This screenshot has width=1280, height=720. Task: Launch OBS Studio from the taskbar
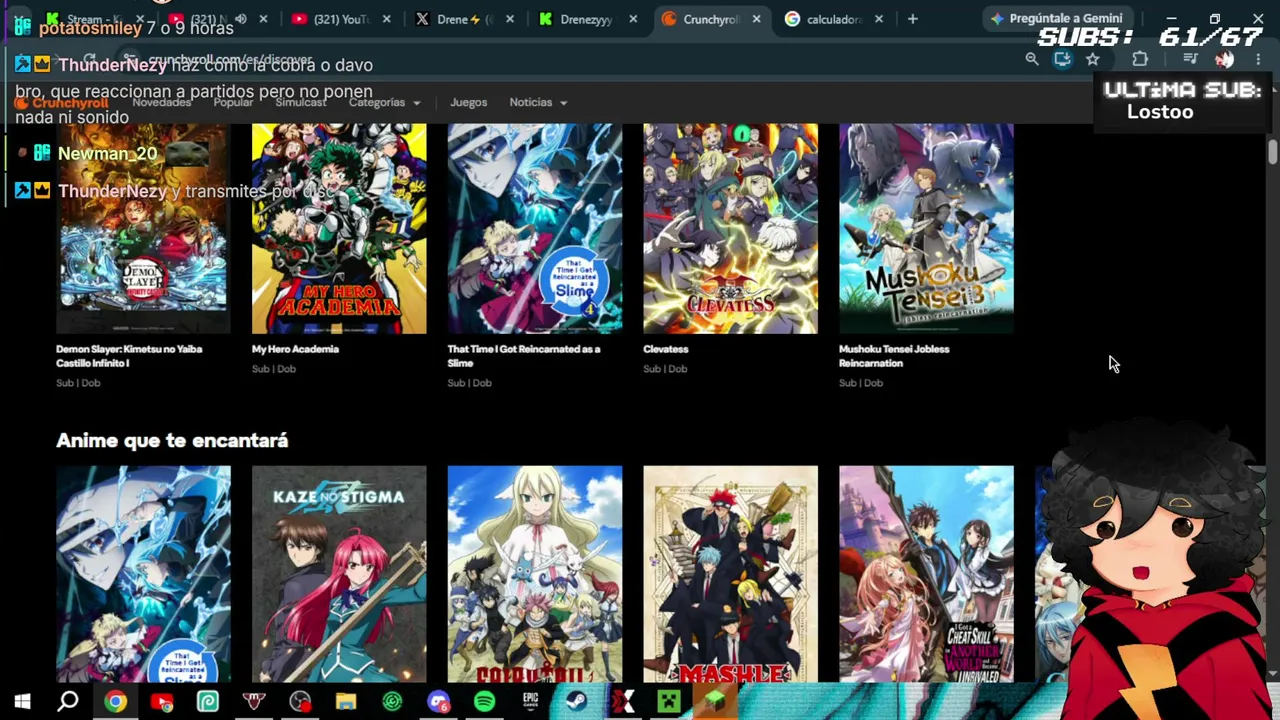[300, 702]
